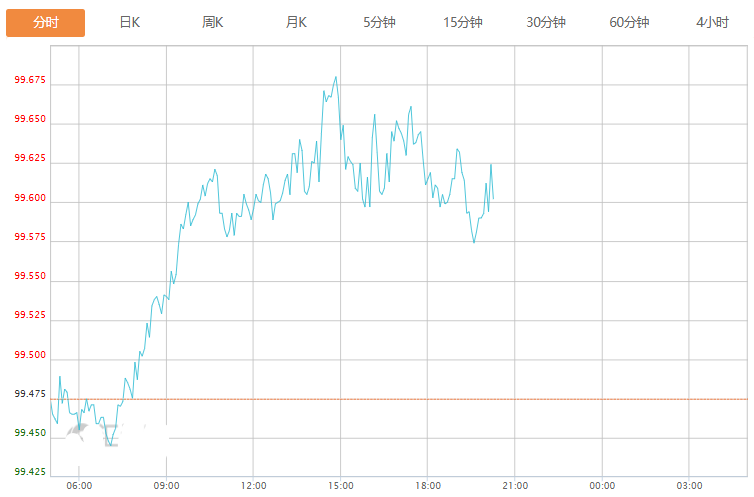
Task: Click the chart low point near 07:00
Action: (111, 446)
